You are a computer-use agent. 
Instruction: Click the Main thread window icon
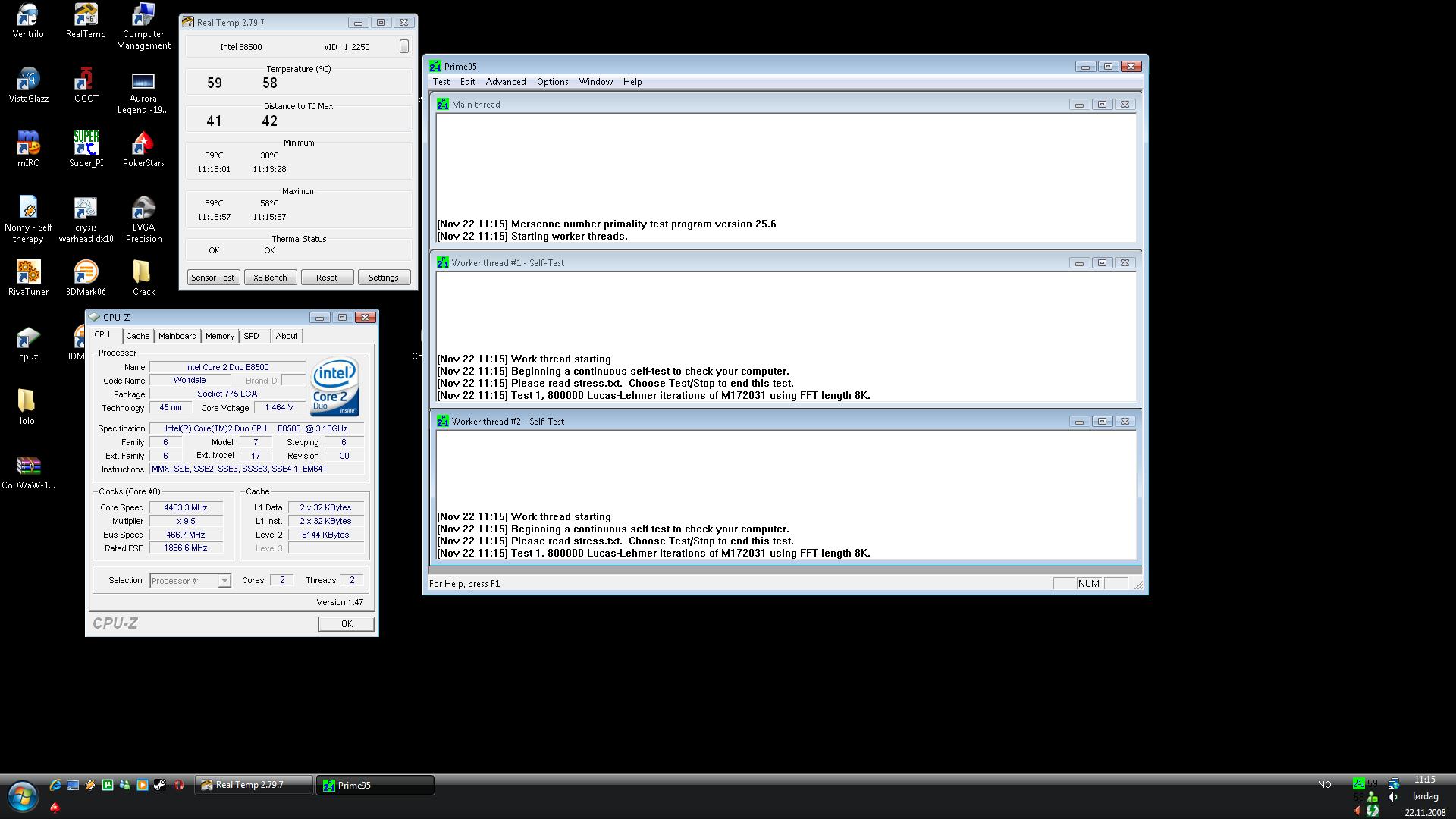coord(442,105)
